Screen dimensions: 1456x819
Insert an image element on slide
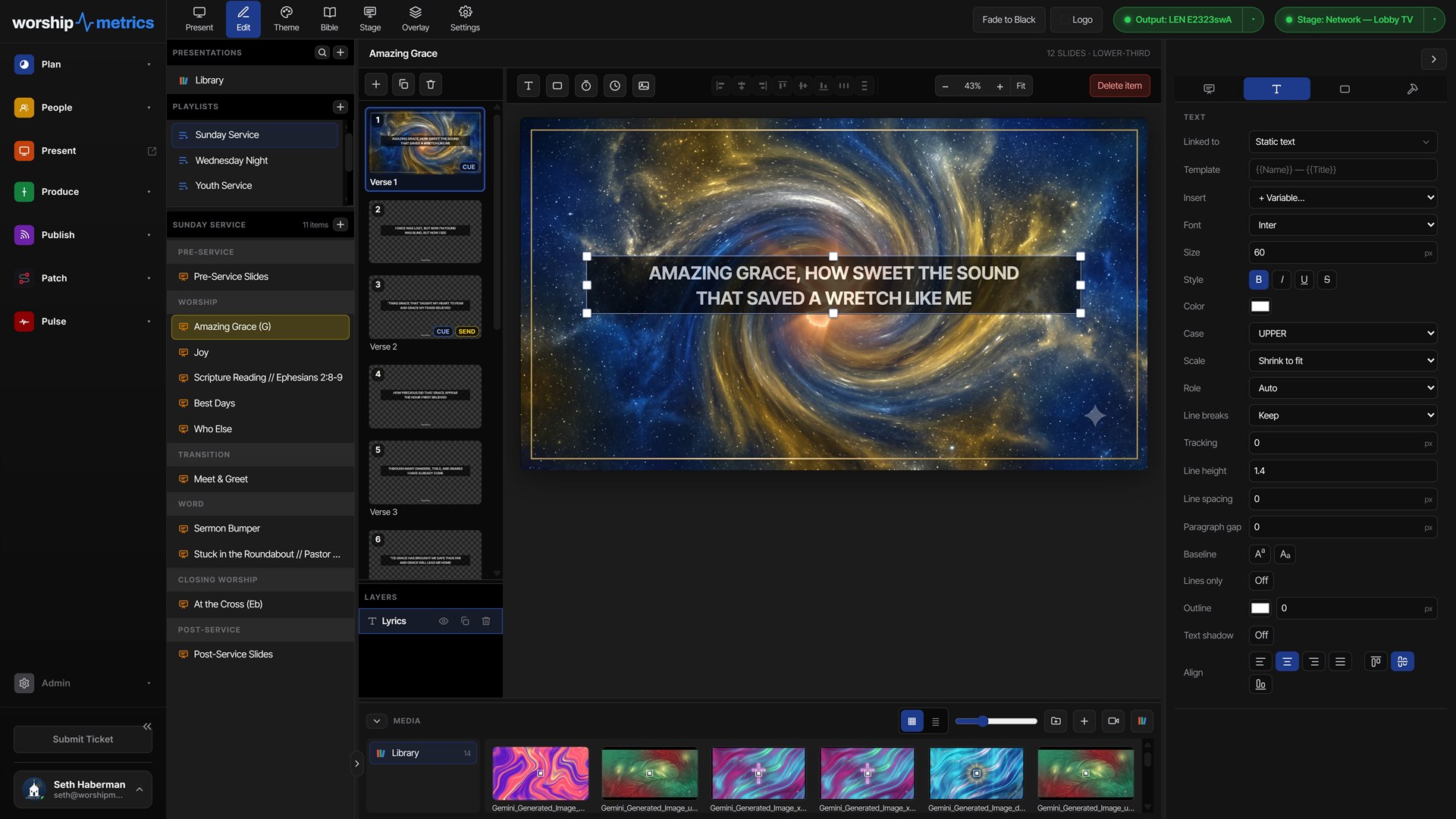click(644, 86)
